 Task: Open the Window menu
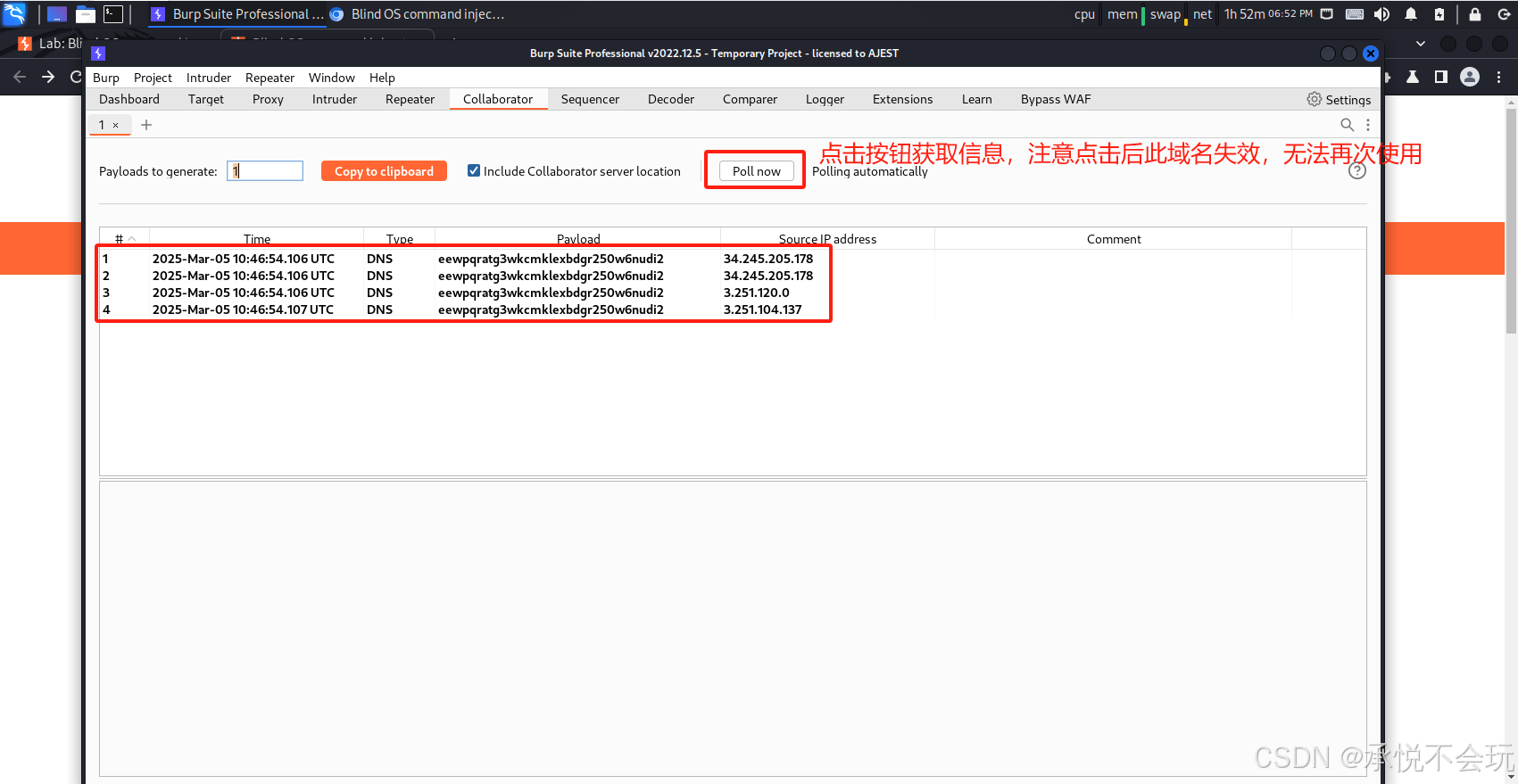[x=332, y=78]
